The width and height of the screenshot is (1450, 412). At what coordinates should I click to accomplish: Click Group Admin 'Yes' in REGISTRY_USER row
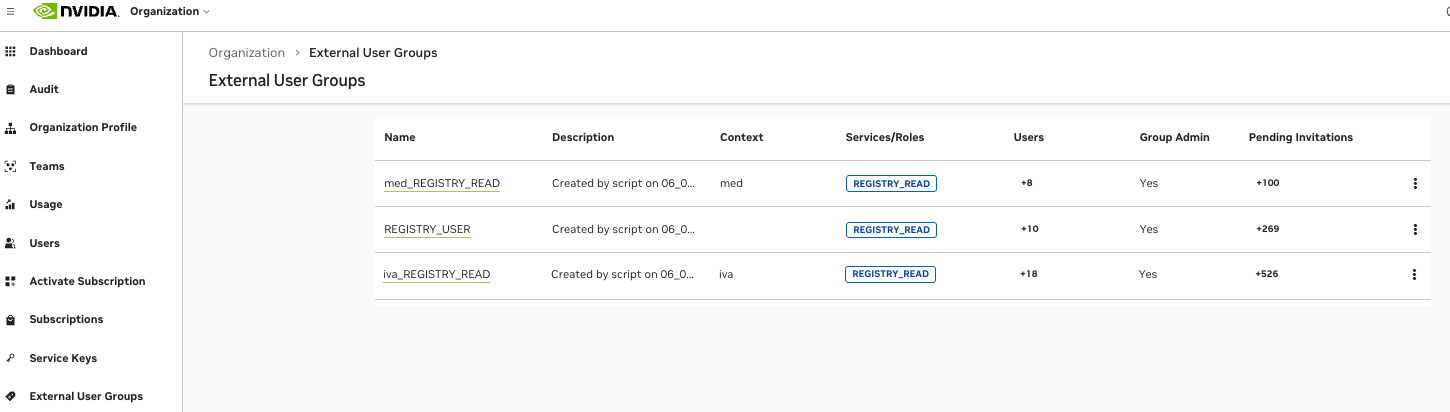pos(1149,229)
